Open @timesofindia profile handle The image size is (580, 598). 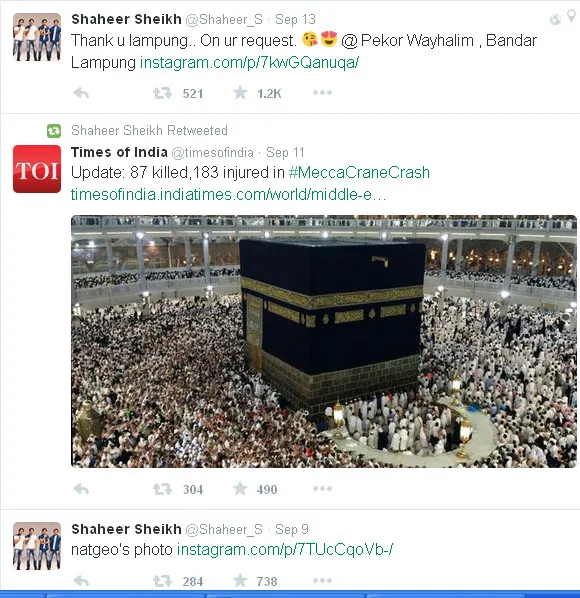(212, 153)
